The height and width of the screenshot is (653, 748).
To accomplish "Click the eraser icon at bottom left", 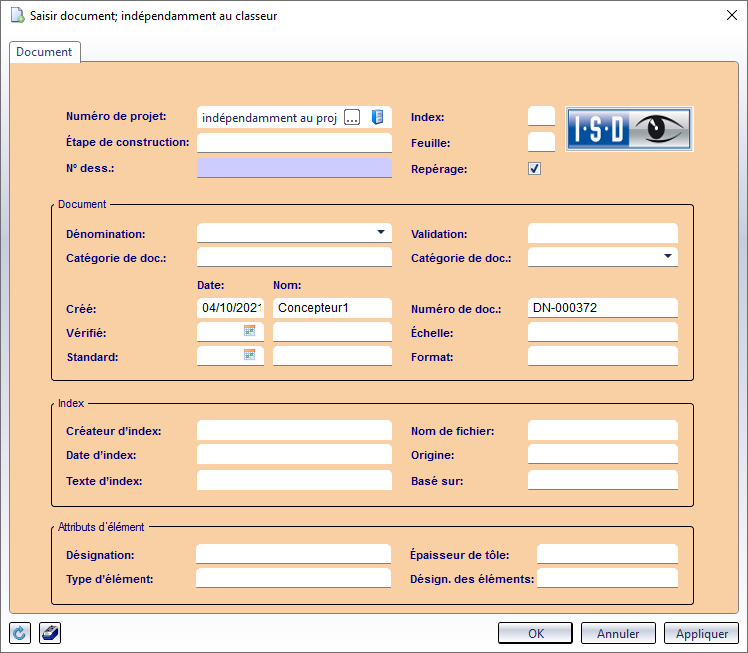I will point(49,633).
